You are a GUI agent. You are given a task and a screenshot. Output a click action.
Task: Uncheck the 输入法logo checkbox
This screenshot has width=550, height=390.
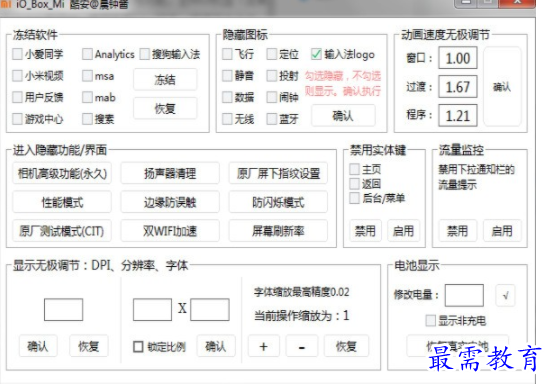pos(316,54)
